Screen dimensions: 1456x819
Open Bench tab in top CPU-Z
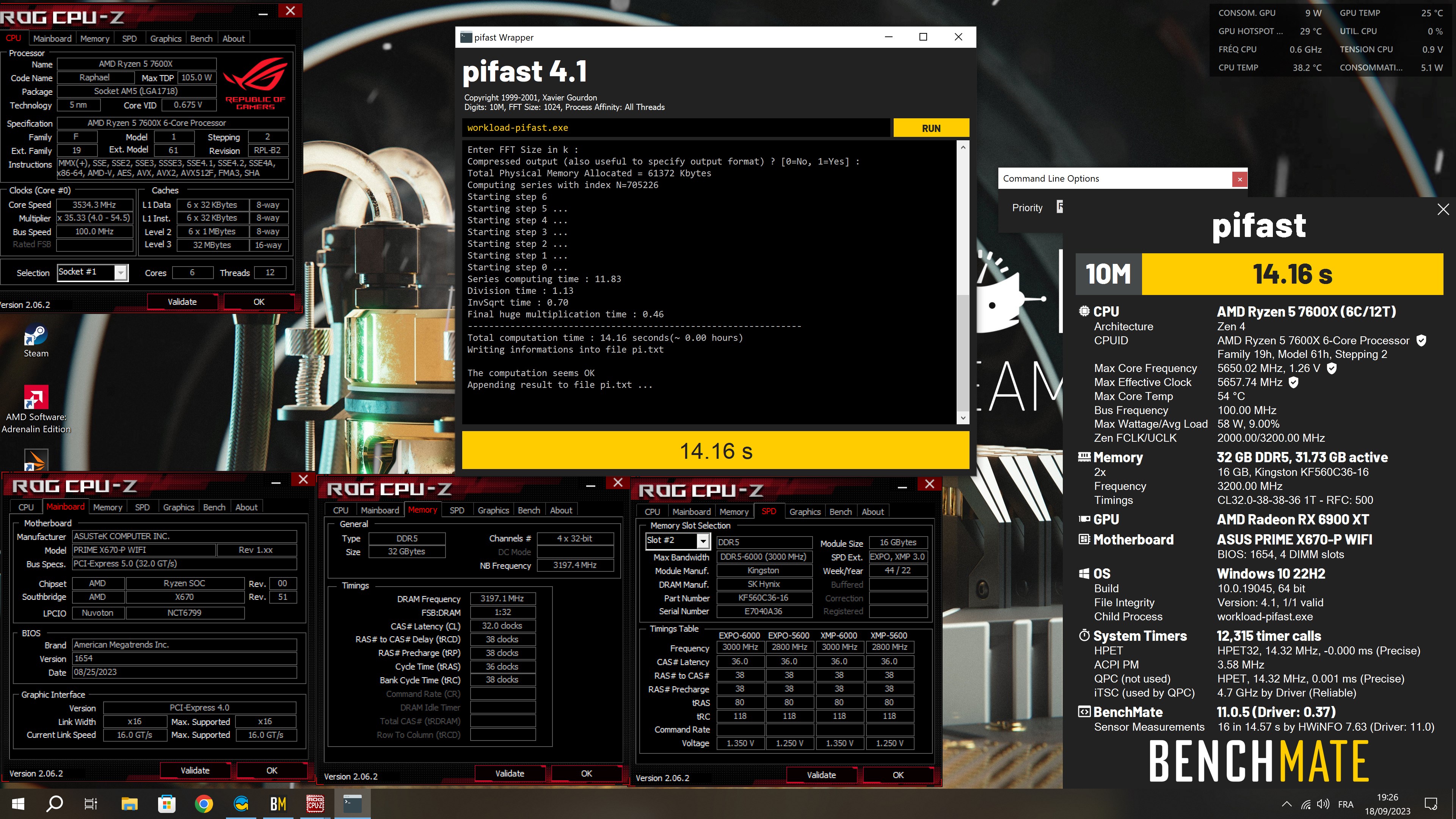(201, 38)
